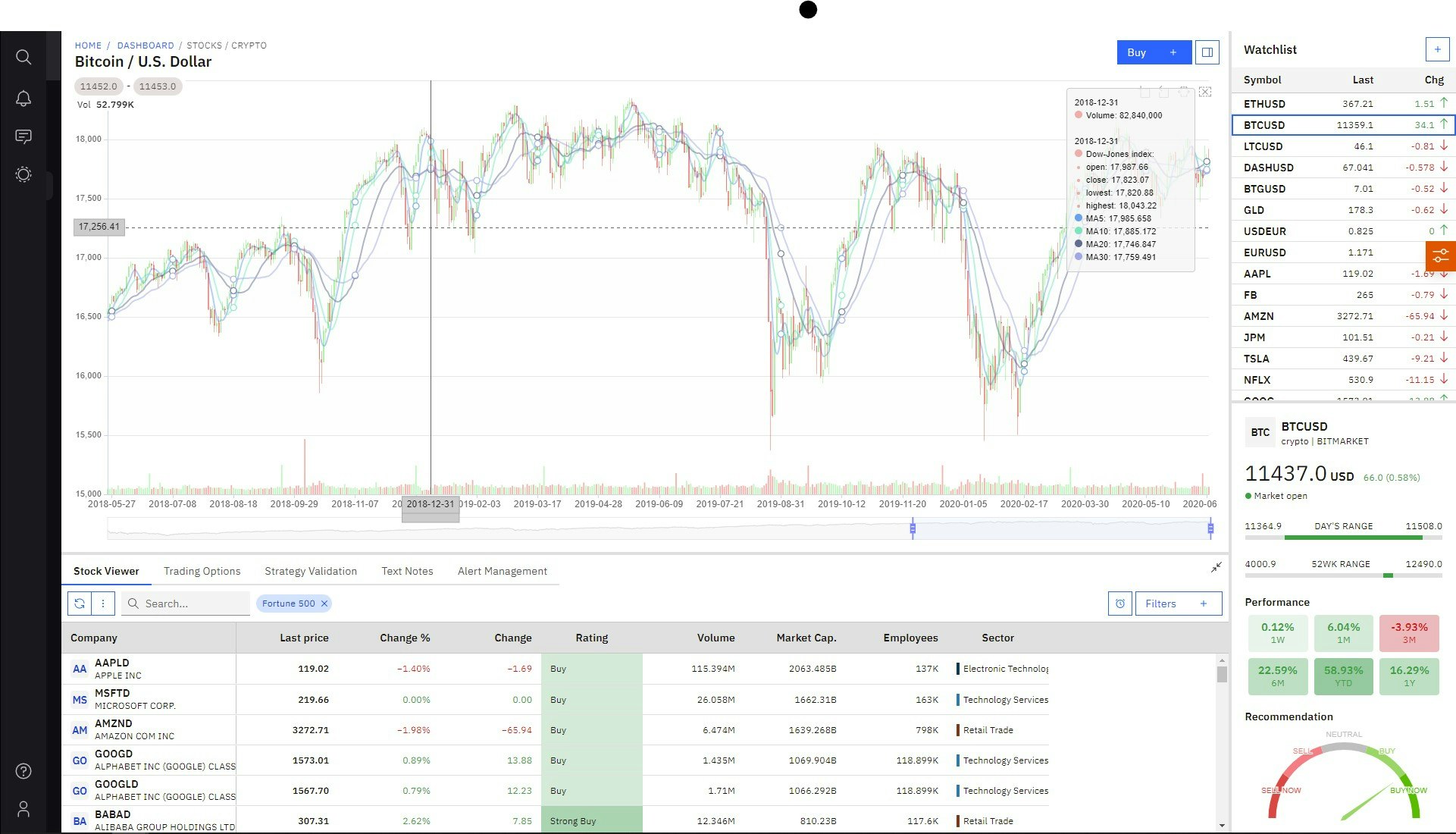Open the ideas lightbulb sidebar icon
1456x834 pixels.
point(23,174)
